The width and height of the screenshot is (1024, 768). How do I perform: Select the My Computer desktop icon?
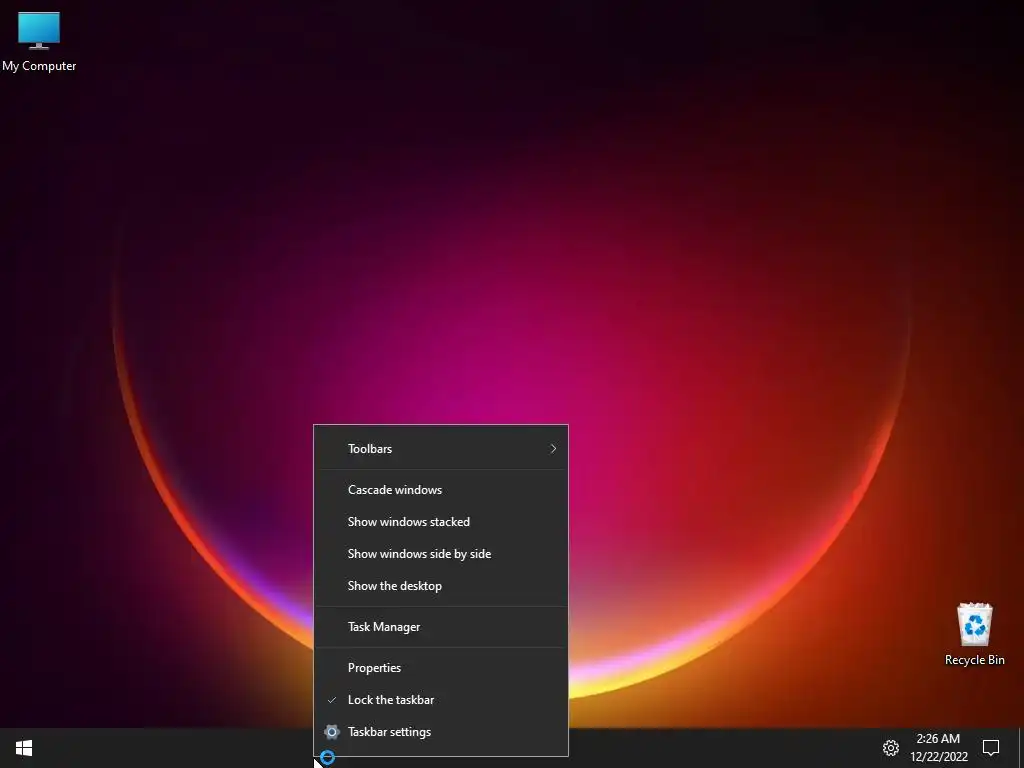coord(39,42)
